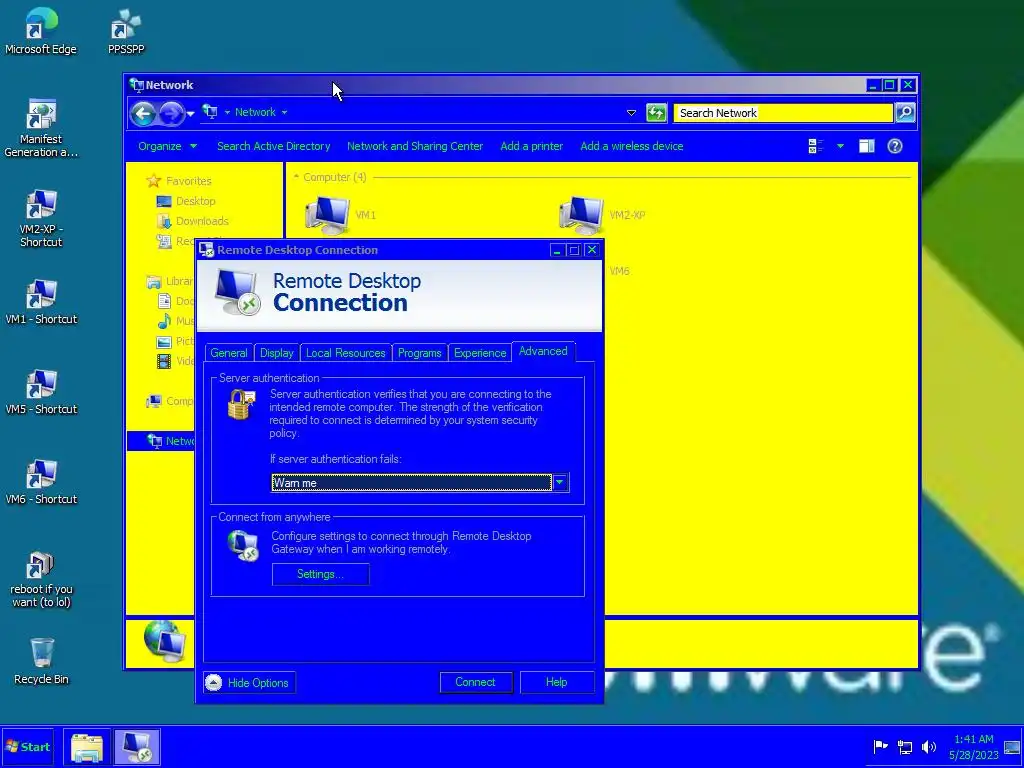Image resolution: width=1024 pixels, height=768 pixels.
Task: Open view options dropdown arrow
Action: [x=840, y=146]
